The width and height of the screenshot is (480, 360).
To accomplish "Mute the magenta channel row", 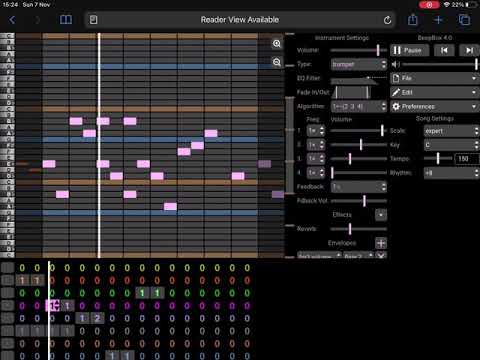I will click(x=7, y=306).
